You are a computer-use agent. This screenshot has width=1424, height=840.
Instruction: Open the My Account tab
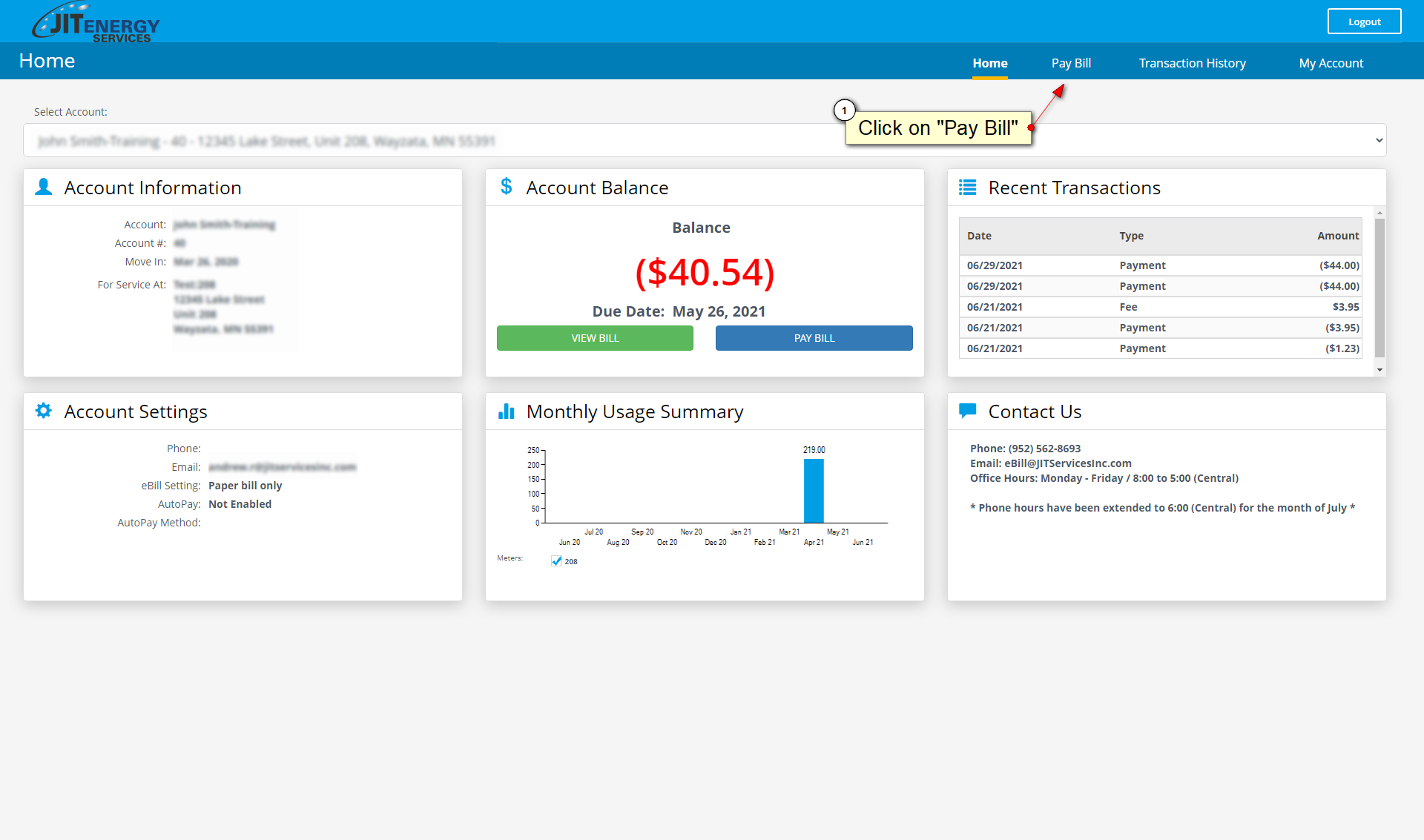pos(1331,63)
